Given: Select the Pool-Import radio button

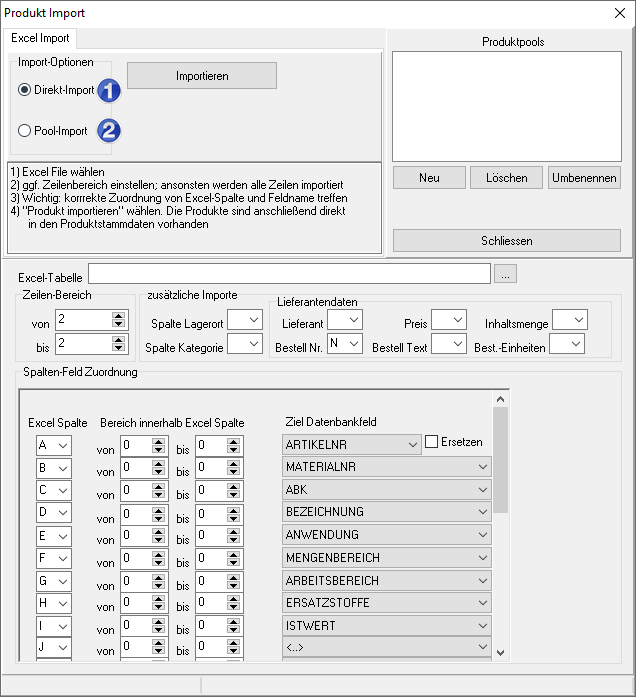Looking at the screenshot, I should pyautogui.click(x=24, y=131).
